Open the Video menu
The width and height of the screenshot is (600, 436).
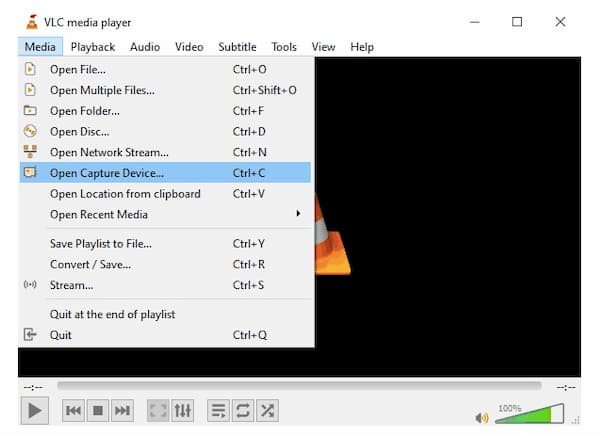point(189,47)
